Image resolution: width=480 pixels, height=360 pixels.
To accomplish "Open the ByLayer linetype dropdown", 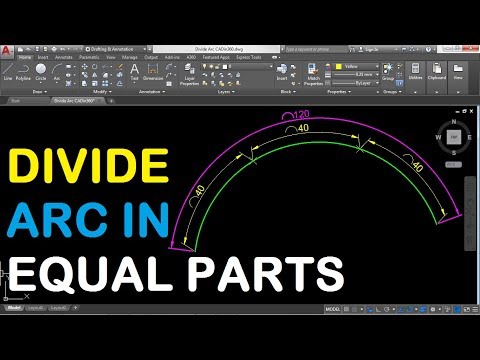I will click(x=356, y=83).
